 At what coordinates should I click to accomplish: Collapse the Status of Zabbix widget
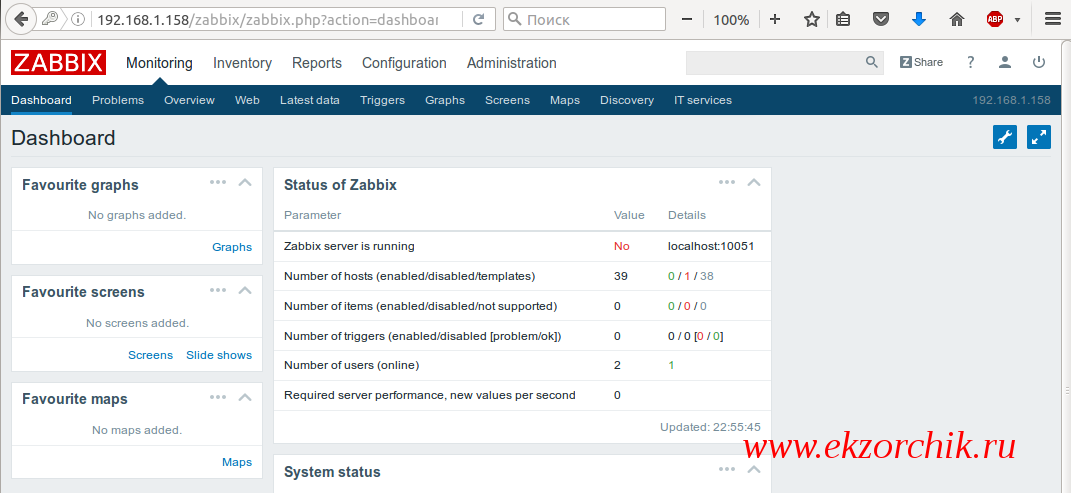click(753, 182)
